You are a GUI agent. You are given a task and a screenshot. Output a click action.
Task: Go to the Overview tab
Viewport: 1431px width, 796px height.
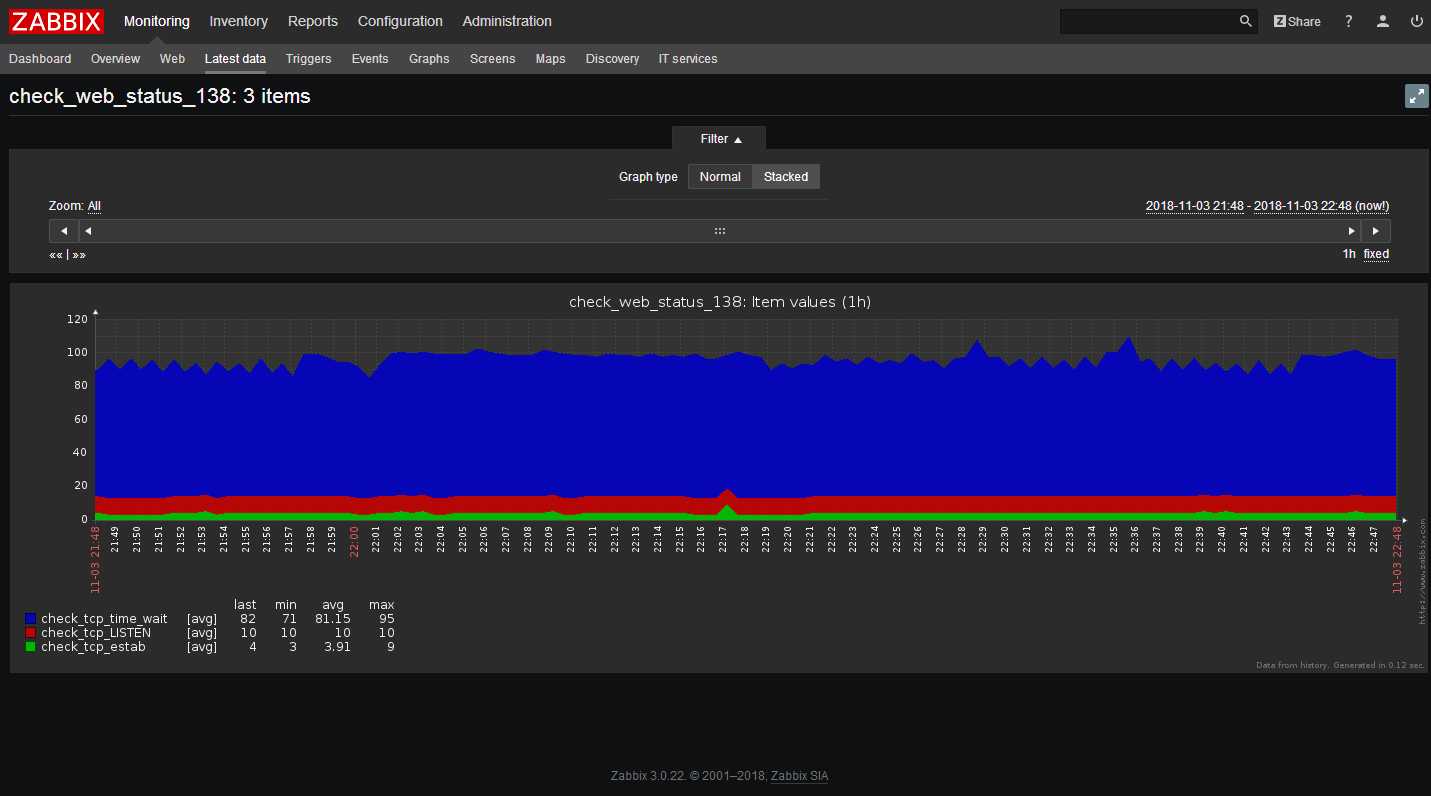(x=116, y=59)
